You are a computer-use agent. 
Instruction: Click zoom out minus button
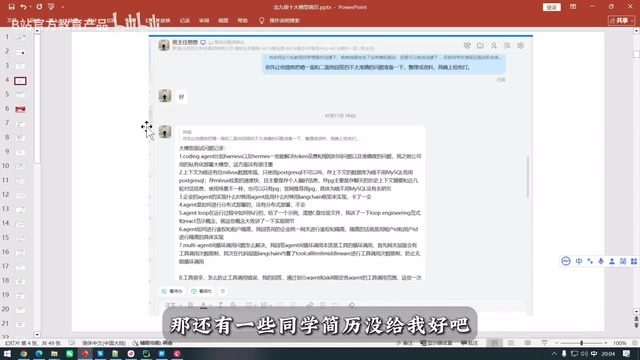coord(556,343)
